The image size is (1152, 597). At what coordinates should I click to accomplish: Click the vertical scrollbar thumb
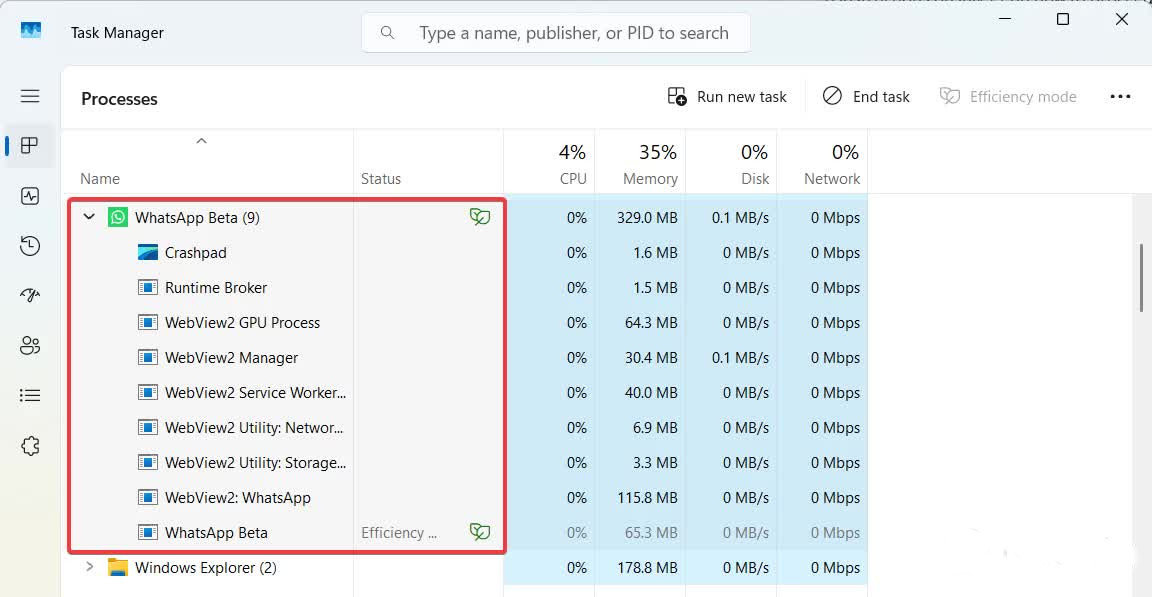coord(1141,278)
